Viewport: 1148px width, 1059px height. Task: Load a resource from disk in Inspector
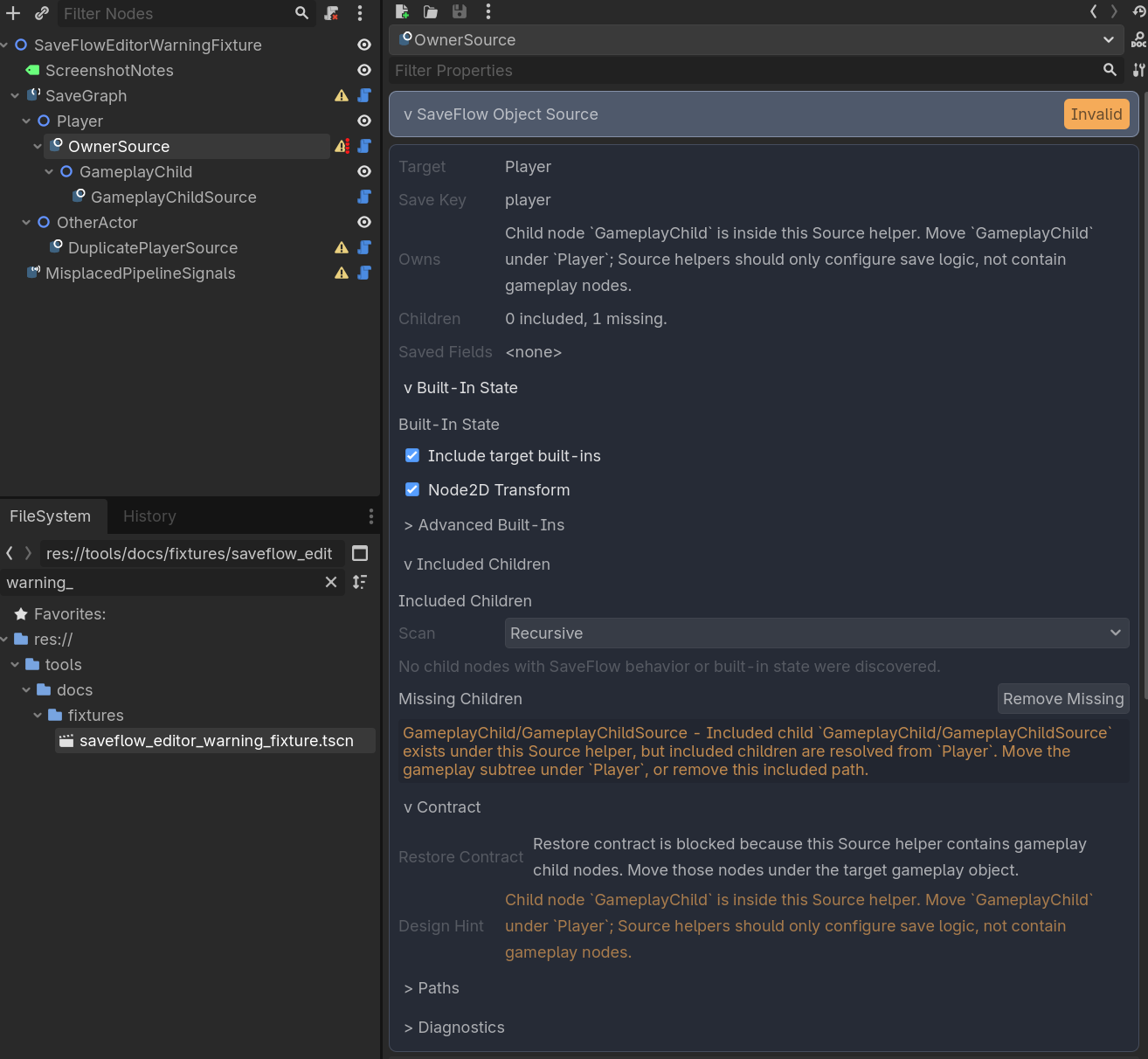(x=431, y=11)
